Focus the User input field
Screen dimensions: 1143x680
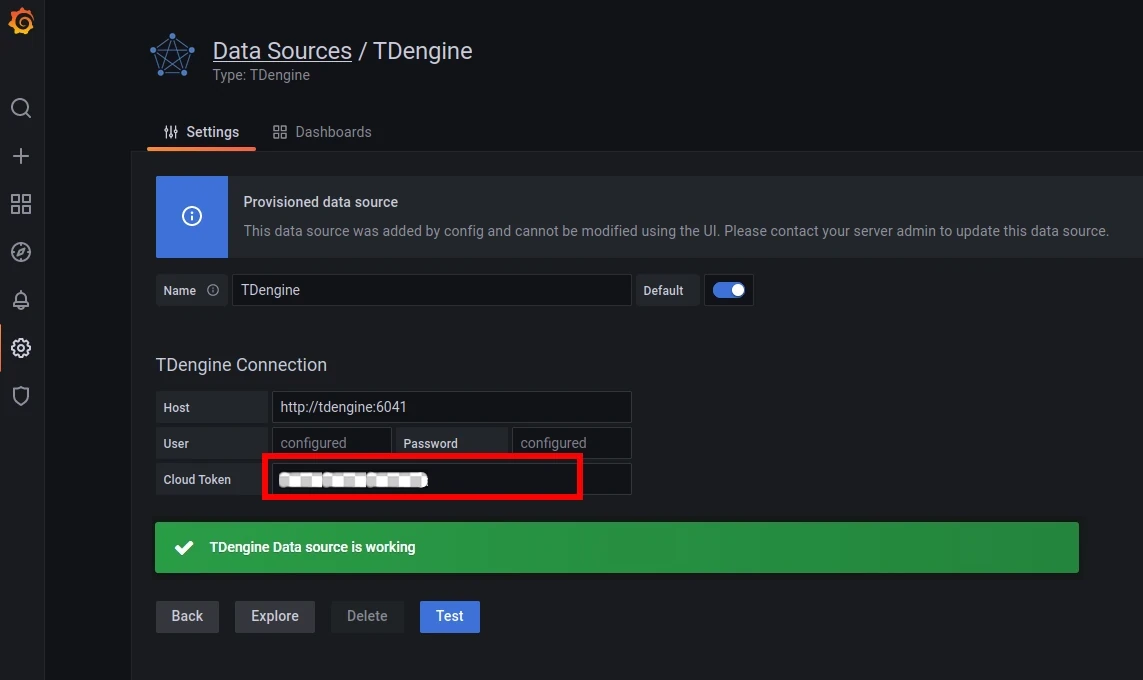[332, 443]
